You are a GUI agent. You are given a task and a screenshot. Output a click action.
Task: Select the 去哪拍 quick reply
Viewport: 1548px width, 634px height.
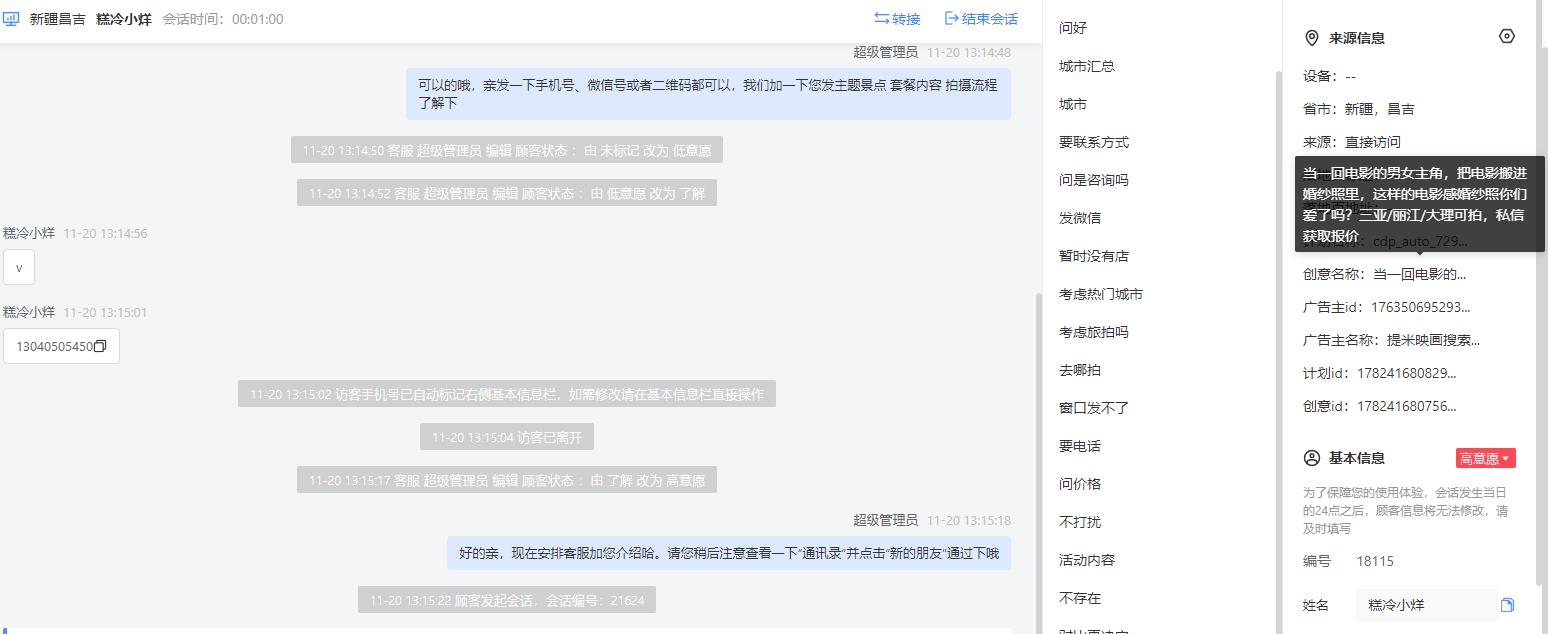pyautogui.click(x=1080, y=370)
